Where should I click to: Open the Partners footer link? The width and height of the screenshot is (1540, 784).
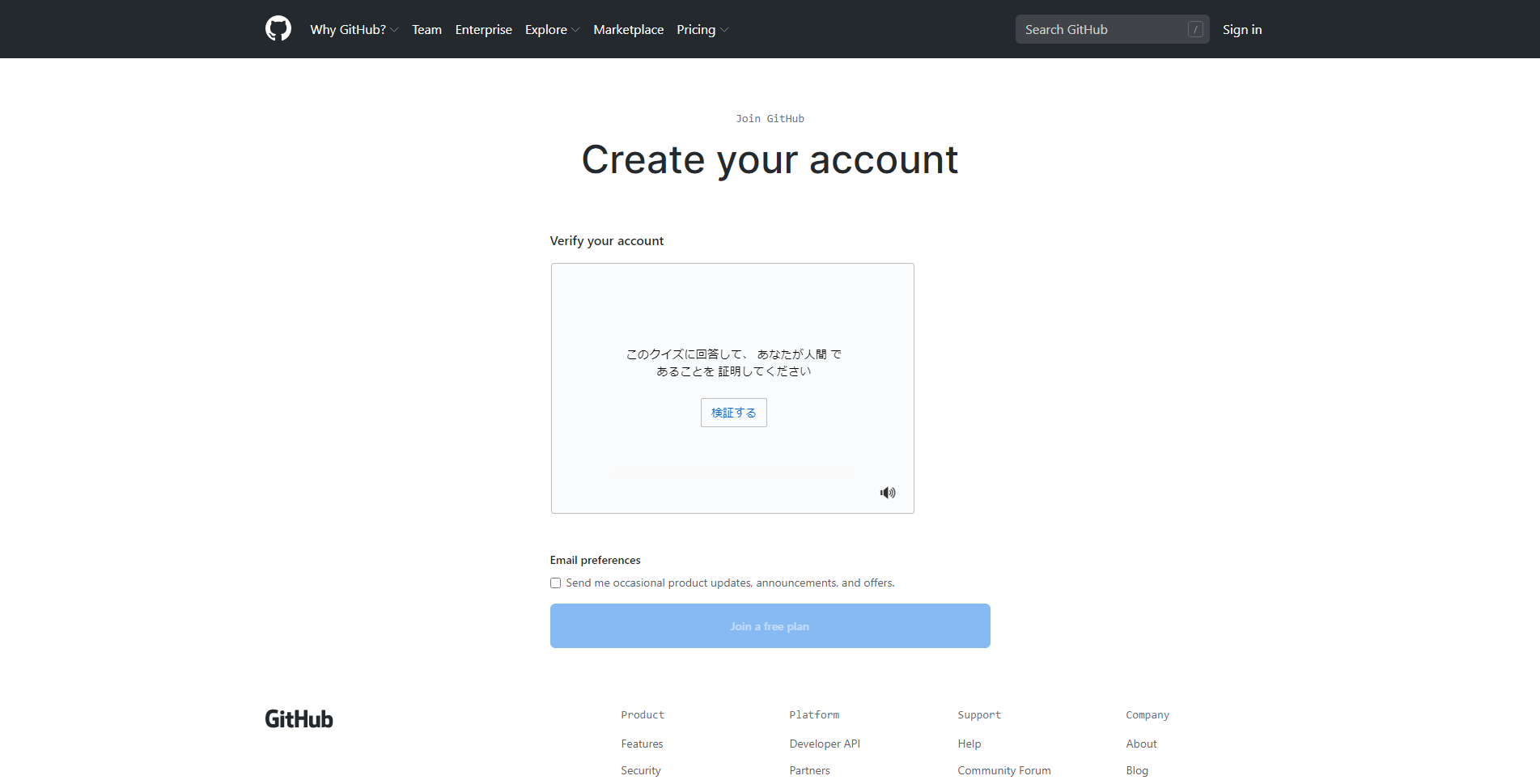[x=809, y=770]
